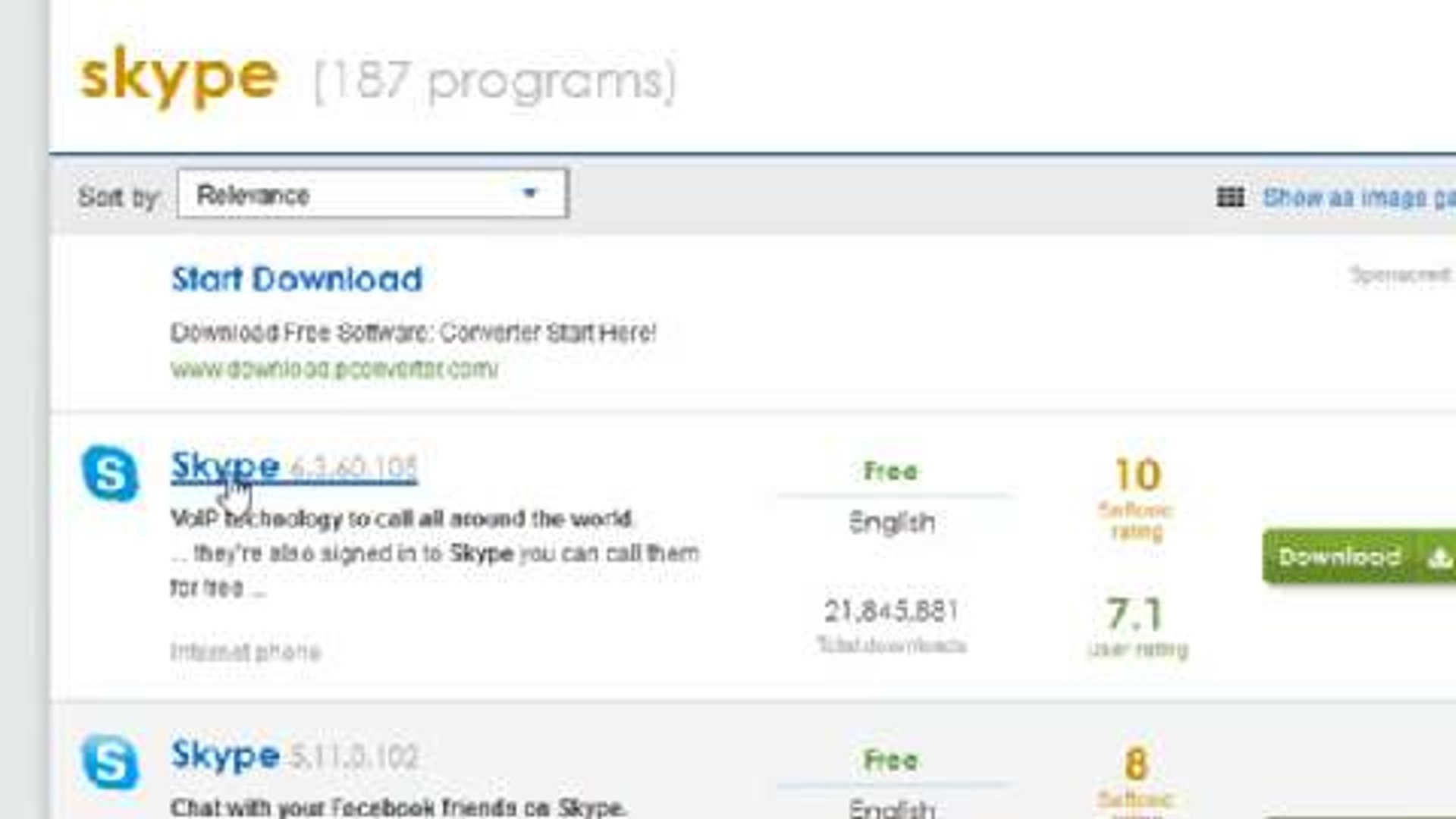Visit the www.download.pconverter.com link
This screenshot has width=1456, height=819.
pos(334,369)
